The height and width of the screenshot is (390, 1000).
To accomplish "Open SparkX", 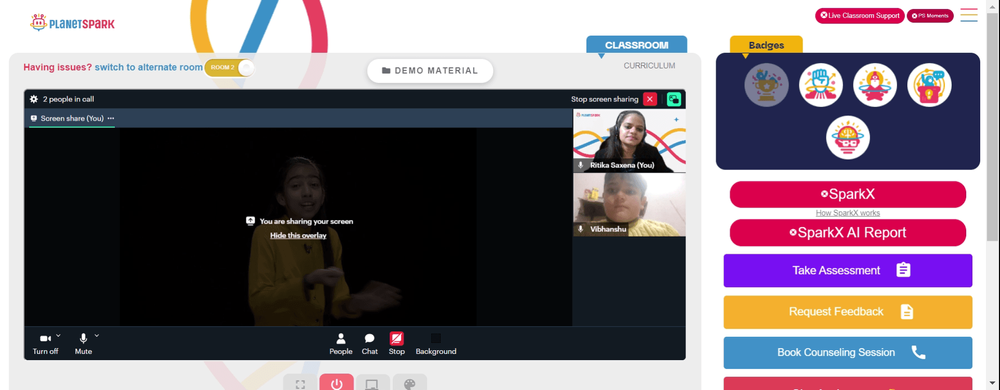I will [x=848, y=194].
